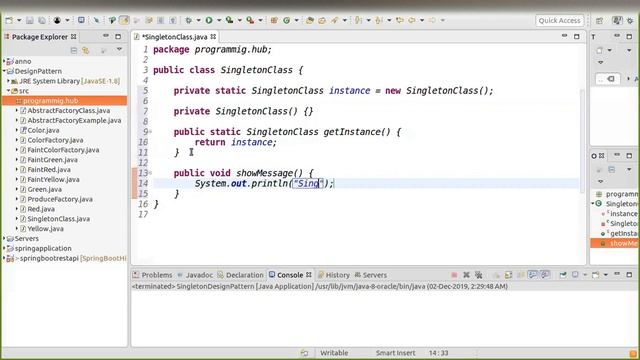
Task: Open the Servers tab in bottom panel
Action: (x=371, y=275)
